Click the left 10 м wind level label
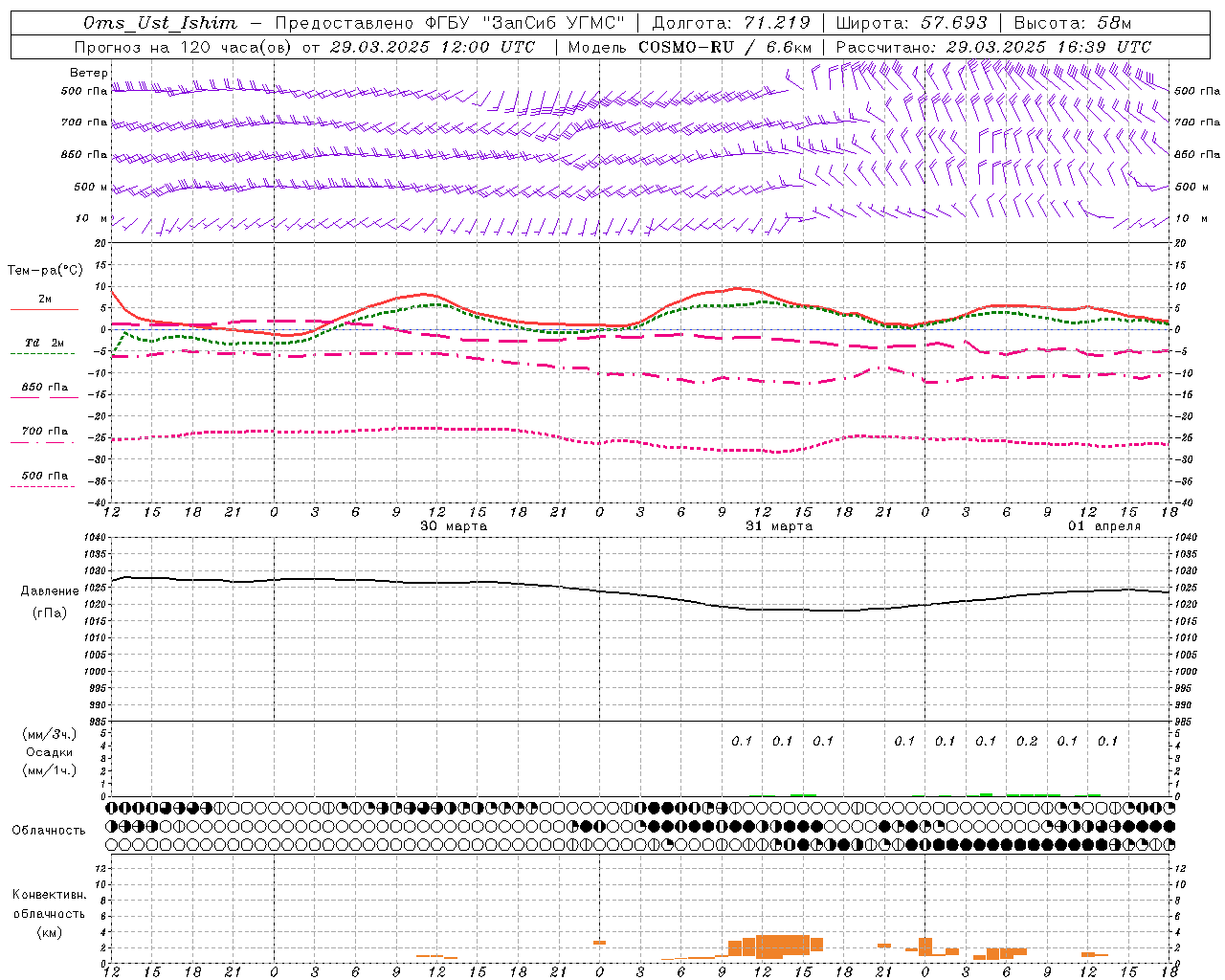The height and width of the screenshot is (980, 1225). pos(92,218)
